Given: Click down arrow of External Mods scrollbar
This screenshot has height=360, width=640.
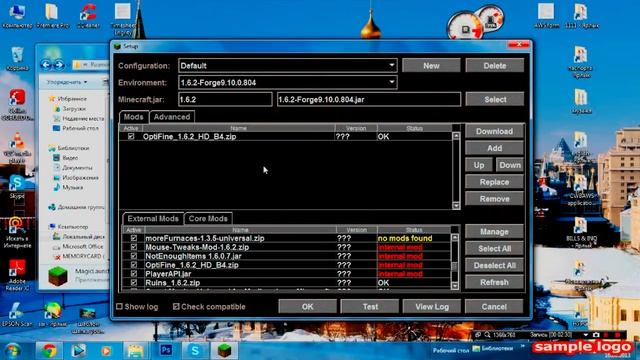Looking at the screenshot, I should (x=455, y=286).
